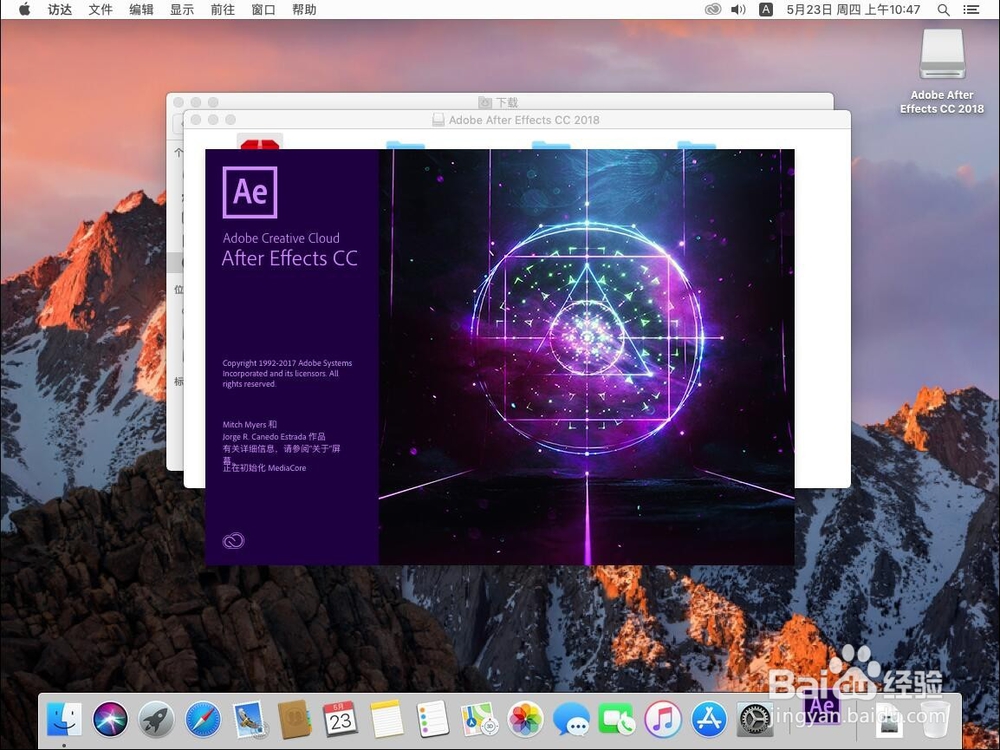Open Reminders list icon in Dock
The height and width of the screenshot is (750, 1000).
tap(433, 719)
